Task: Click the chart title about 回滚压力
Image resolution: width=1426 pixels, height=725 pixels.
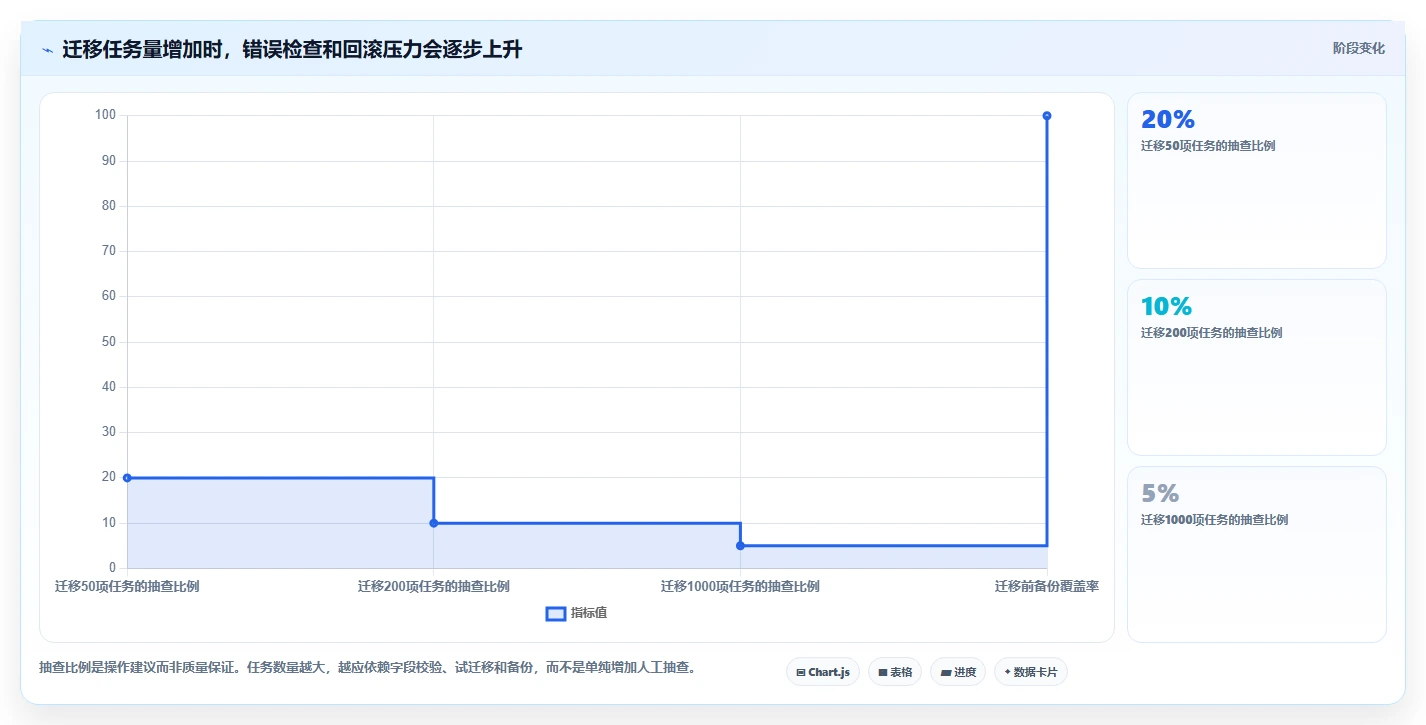Action: pyautogui.click(x=292, y=49)
